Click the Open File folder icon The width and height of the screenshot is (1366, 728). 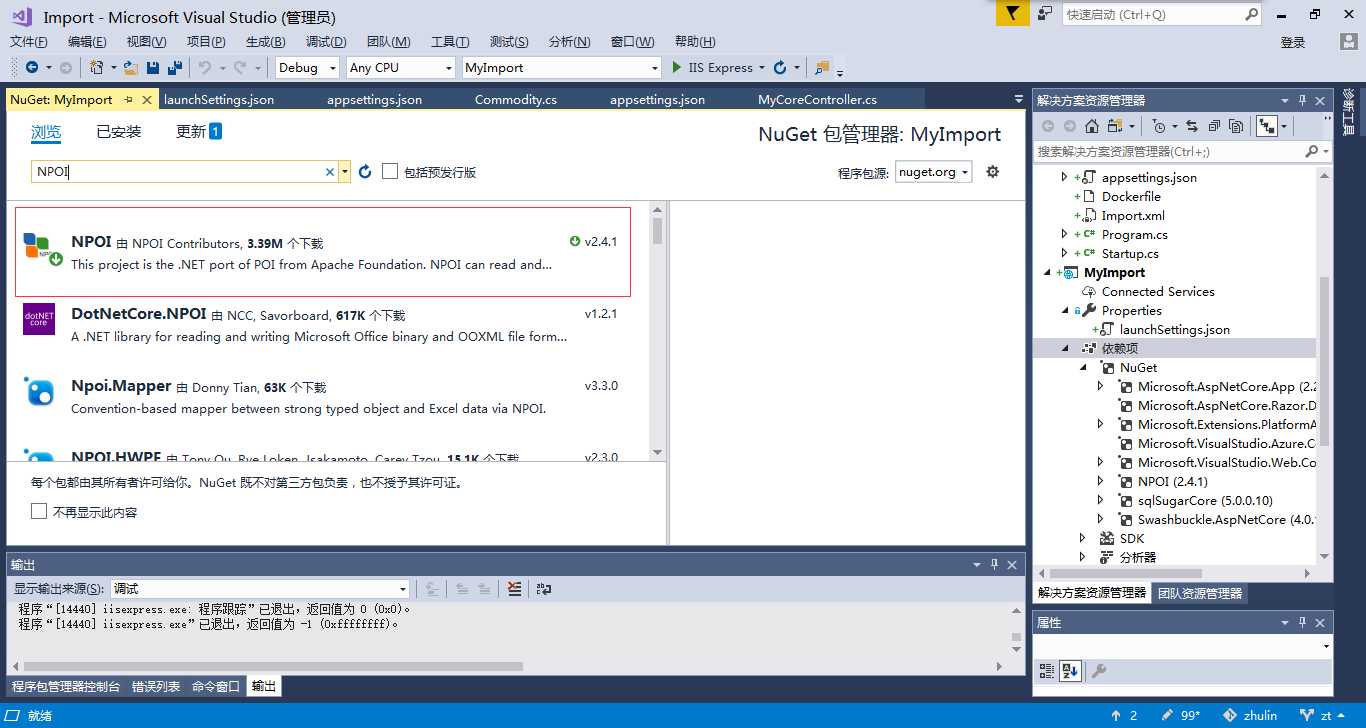point(131,67)
